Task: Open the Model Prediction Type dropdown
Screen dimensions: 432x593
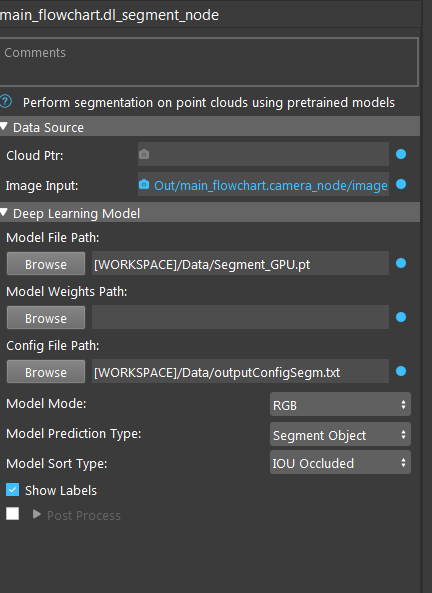Action: tap(340, 434)
